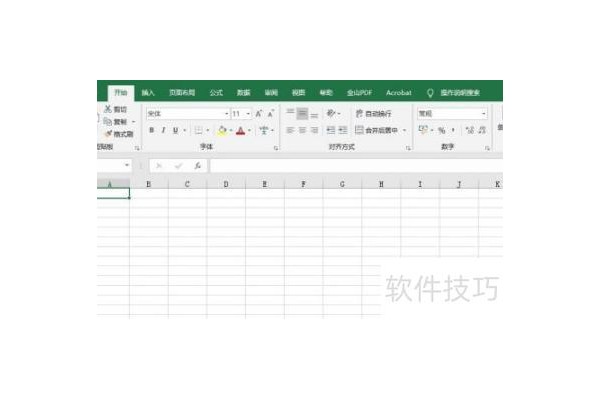600x400 pixels.
Task: Click the increase decimal places icon
Action: [470, 130]
